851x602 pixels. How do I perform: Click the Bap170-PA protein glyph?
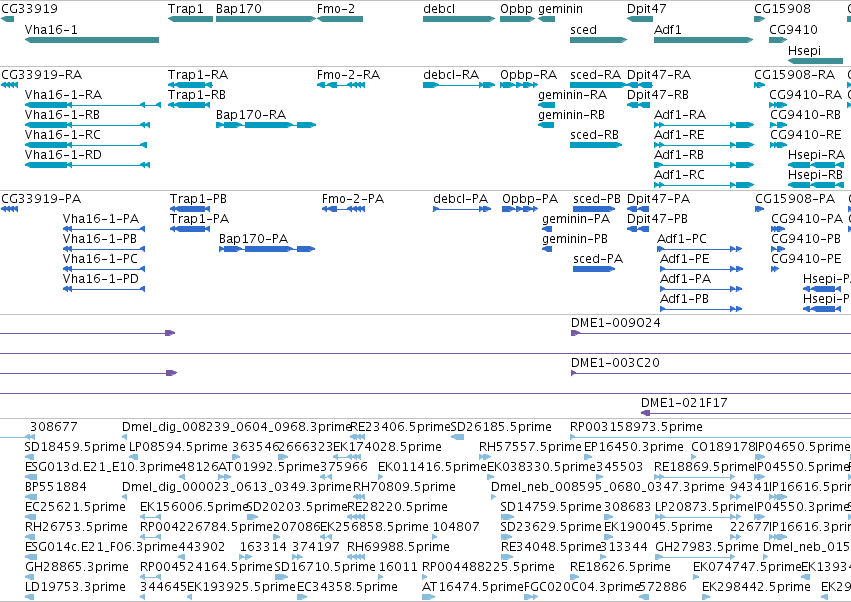(267, 249)
